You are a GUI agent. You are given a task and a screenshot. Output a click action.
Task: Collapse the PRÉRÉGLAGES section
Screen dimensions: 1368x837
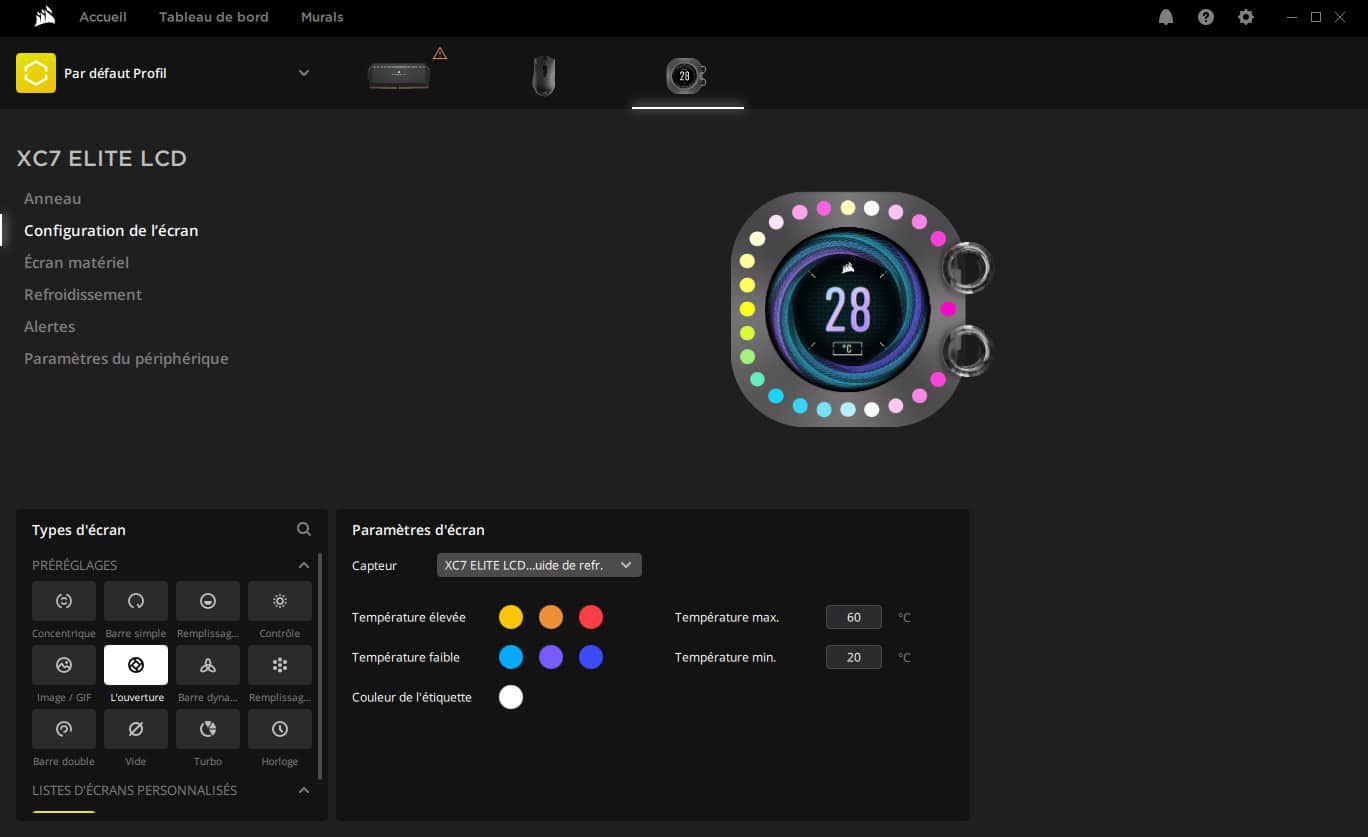[x=304, y=565]
